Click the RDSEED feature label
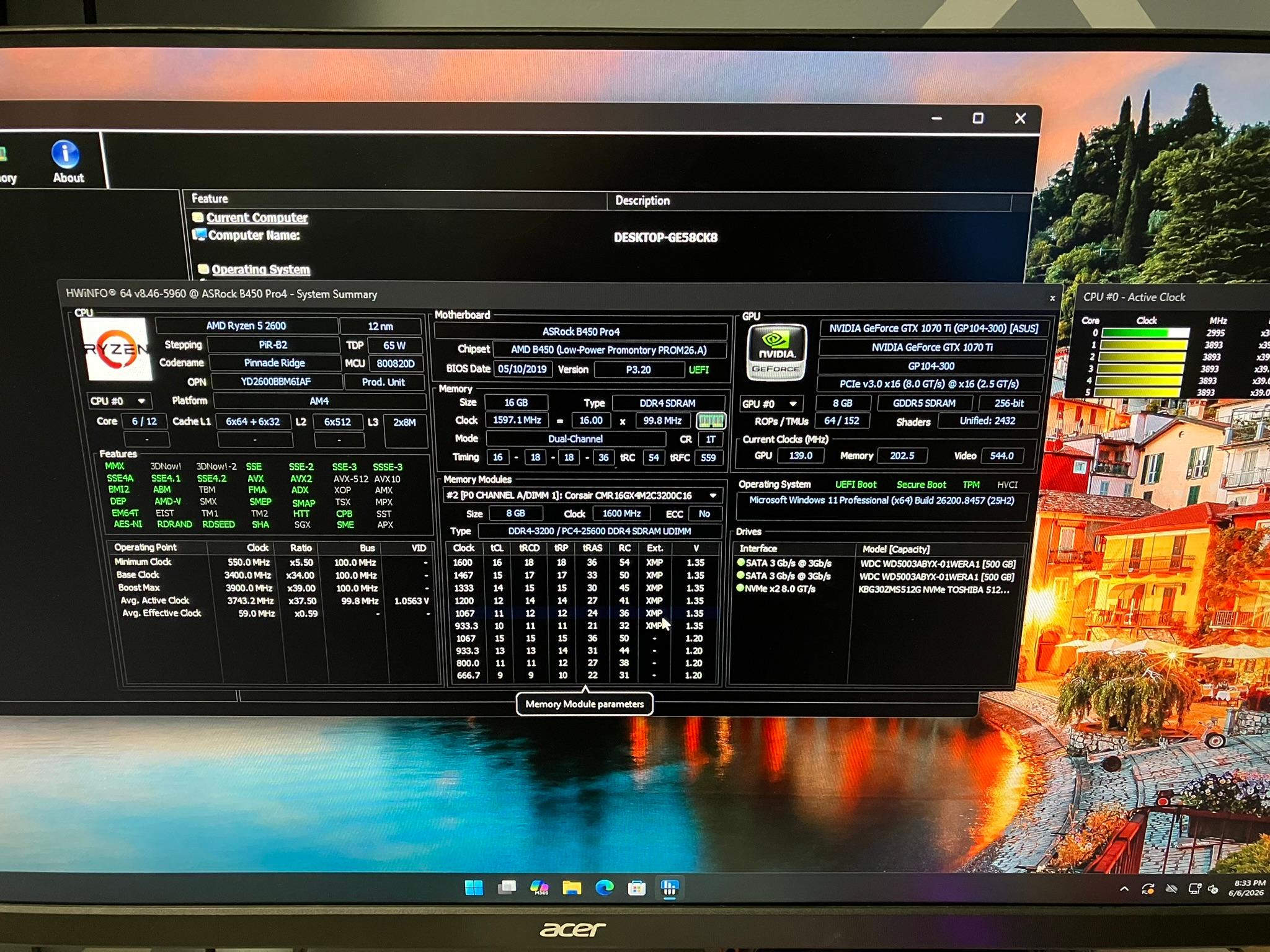Viewport: 1270px width, 952px height. pyautogui.click(x=218, y=524)
